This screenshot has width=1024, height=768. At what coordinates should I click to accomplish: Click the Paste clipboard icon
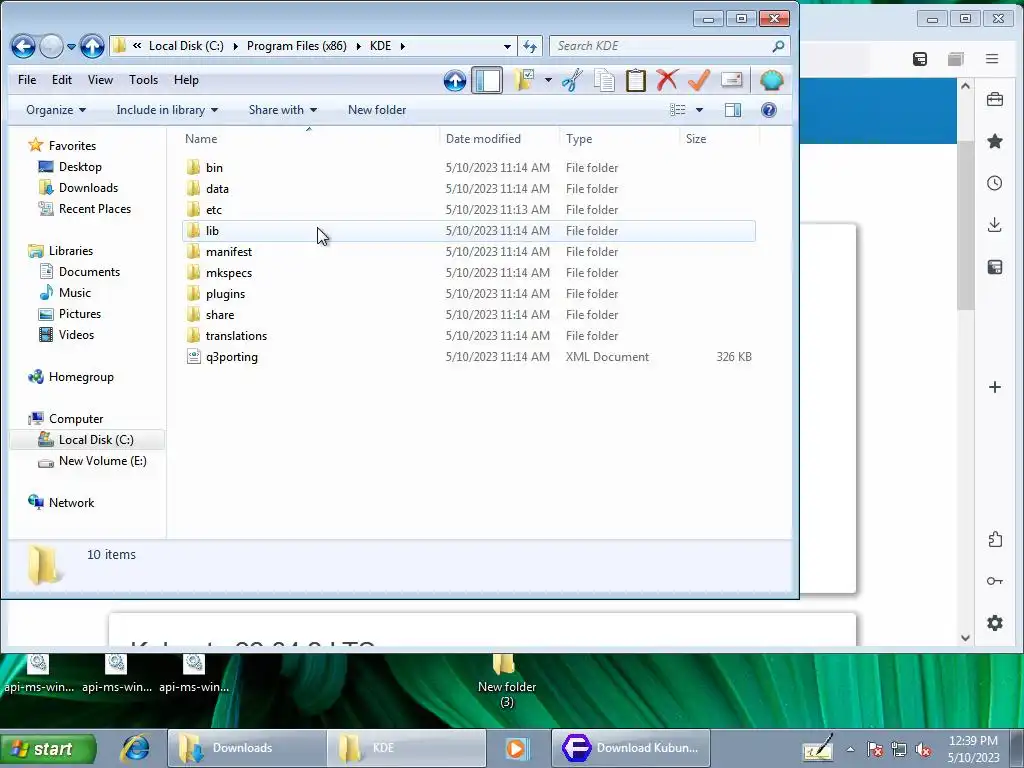[635, 80]
